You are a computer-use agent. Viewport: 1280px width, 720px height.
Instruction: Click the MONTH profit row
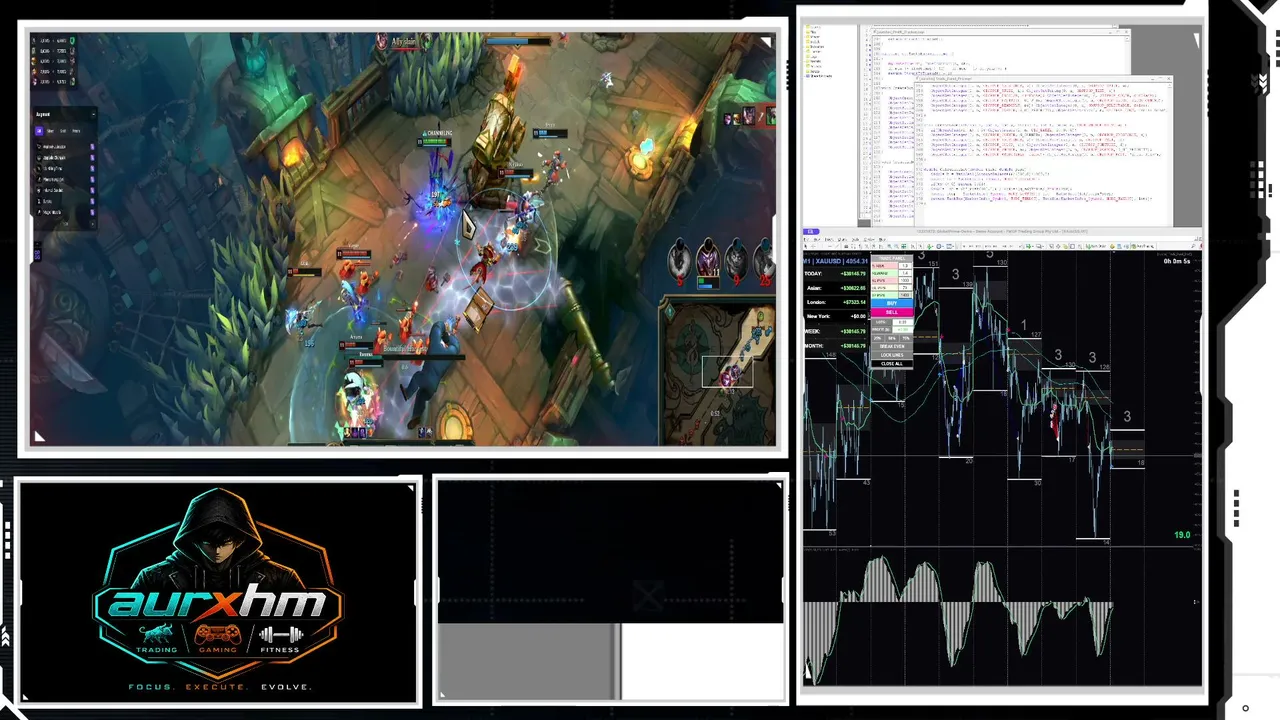[836, 346]
